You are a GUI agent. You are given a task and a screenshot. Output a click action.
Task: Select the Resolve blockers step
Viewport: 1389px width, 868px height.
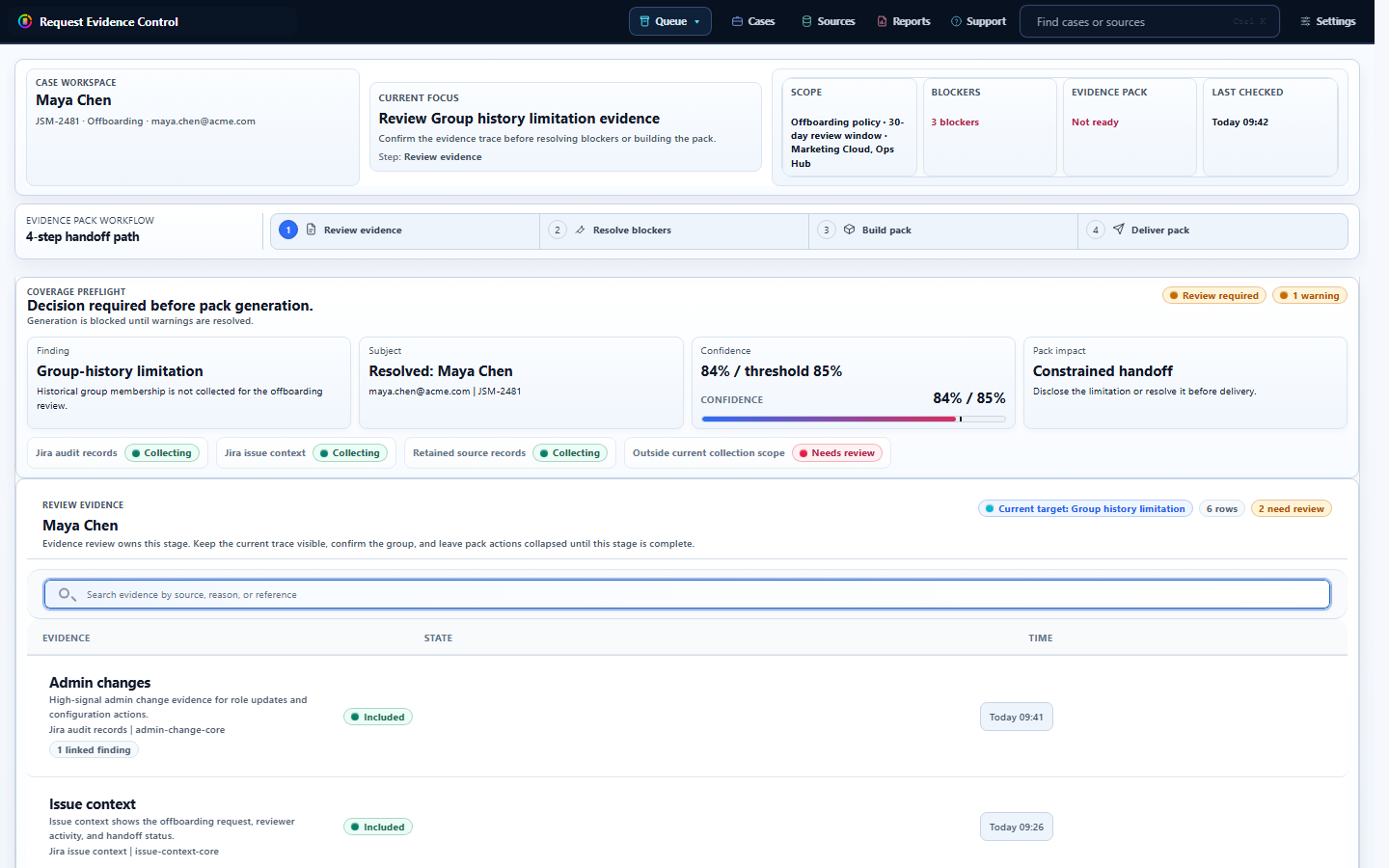click(x=674, y=231)
